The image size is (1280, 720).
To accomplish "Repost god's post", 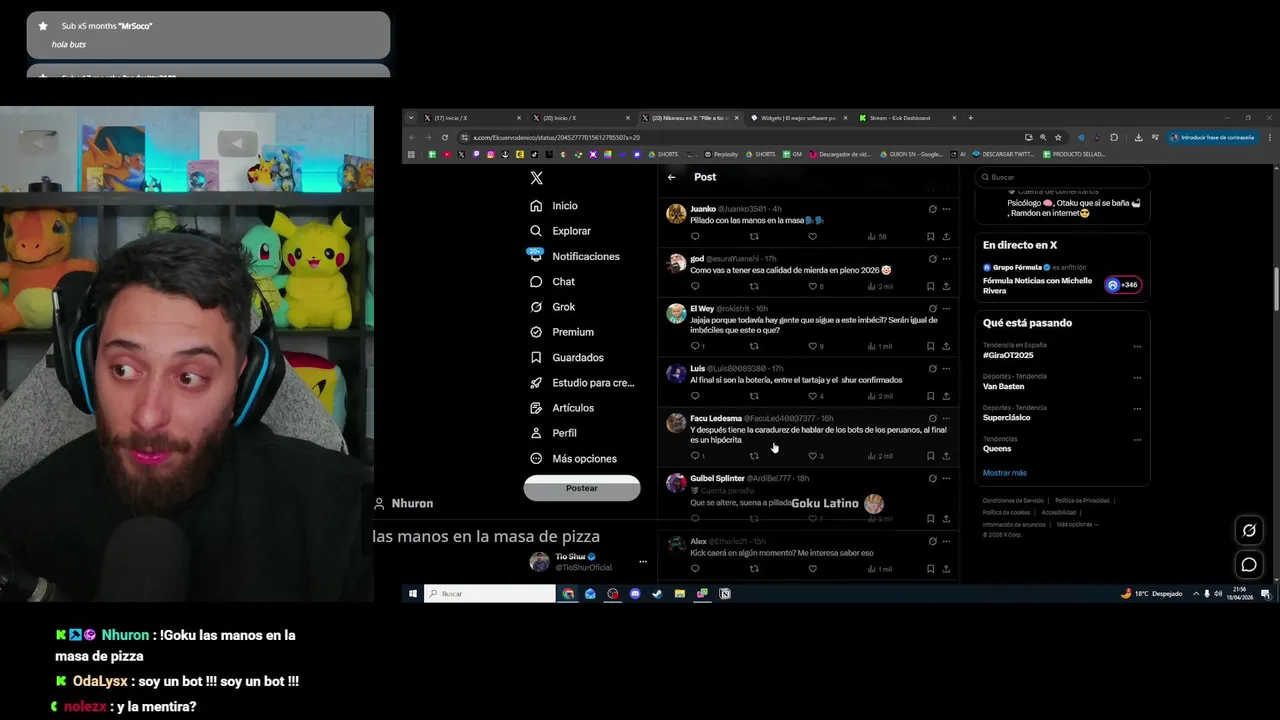I will pyautogui.click(x=754, y=286).
